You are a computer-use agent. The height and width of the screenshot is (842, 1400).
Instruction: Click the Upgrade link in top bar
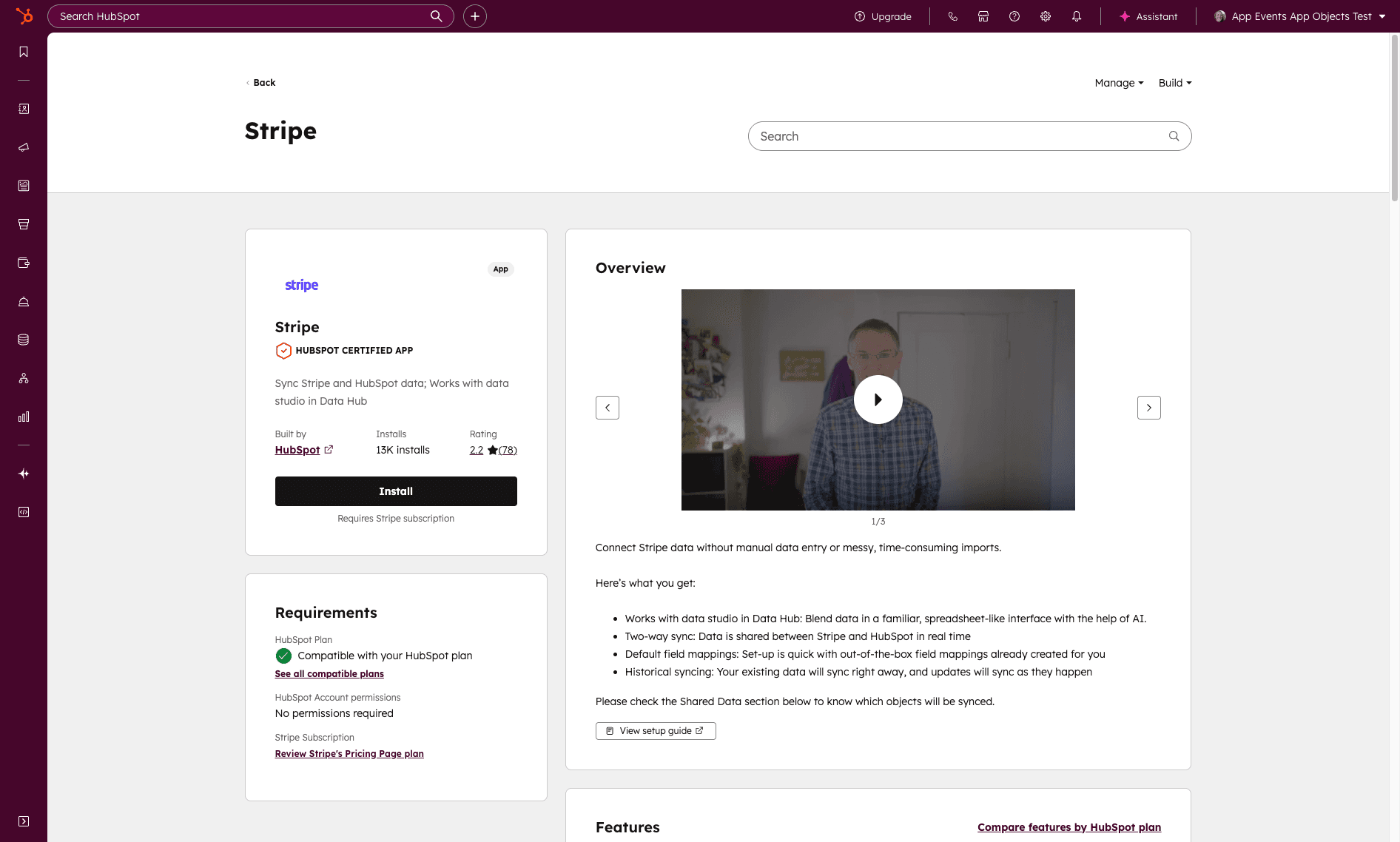pyautogui.click(x=883, y=16)
